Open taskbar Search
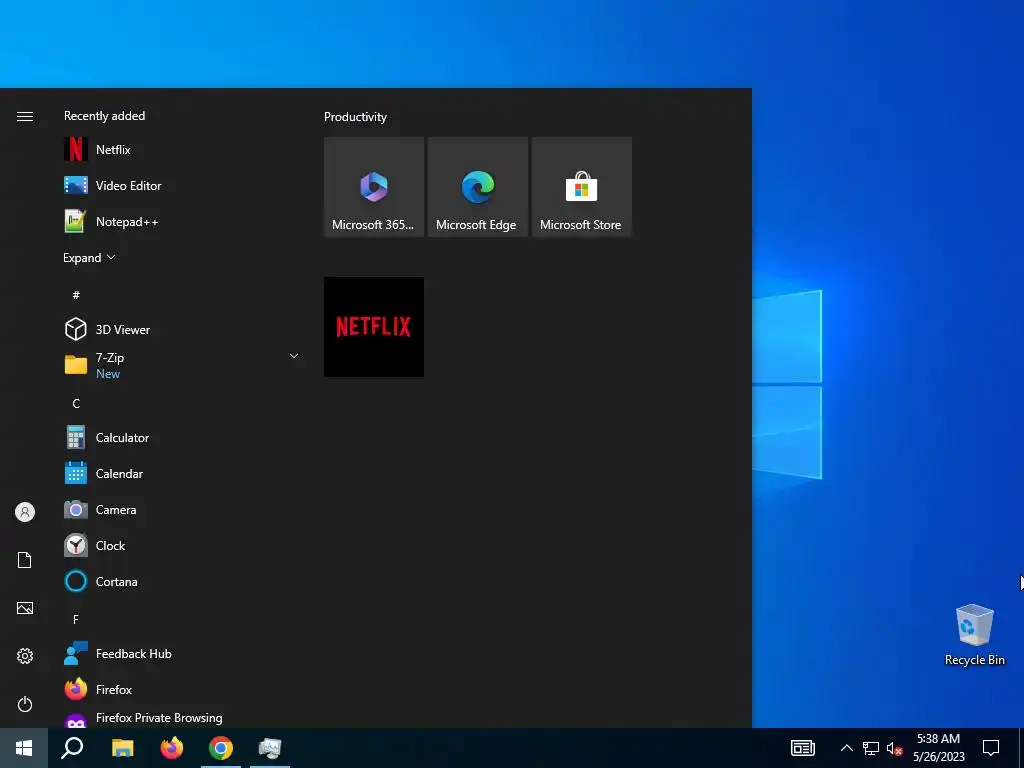Image resolution: width=1024 pixels, height=768 pixels. pos(72,748)
